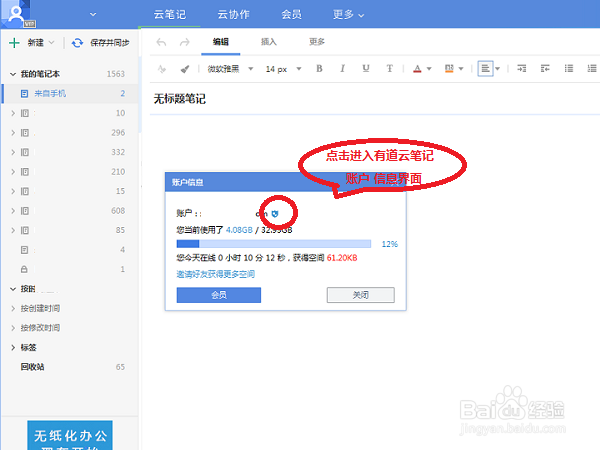Viewport: 600px width, 450px height.
Task: Click the 无标题笔记 title field
Action: (x=180, y=99)
